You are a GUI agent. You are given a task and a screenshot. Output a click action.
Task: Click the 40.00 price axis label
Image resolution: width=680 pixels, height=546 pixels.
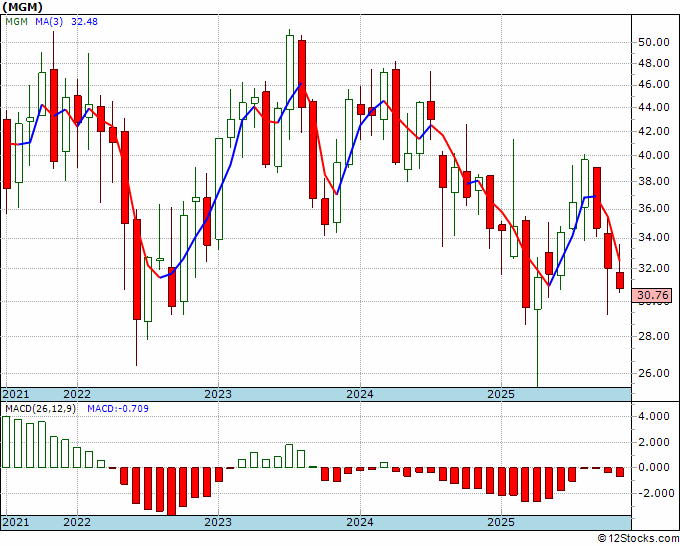[x=653, y=155]
